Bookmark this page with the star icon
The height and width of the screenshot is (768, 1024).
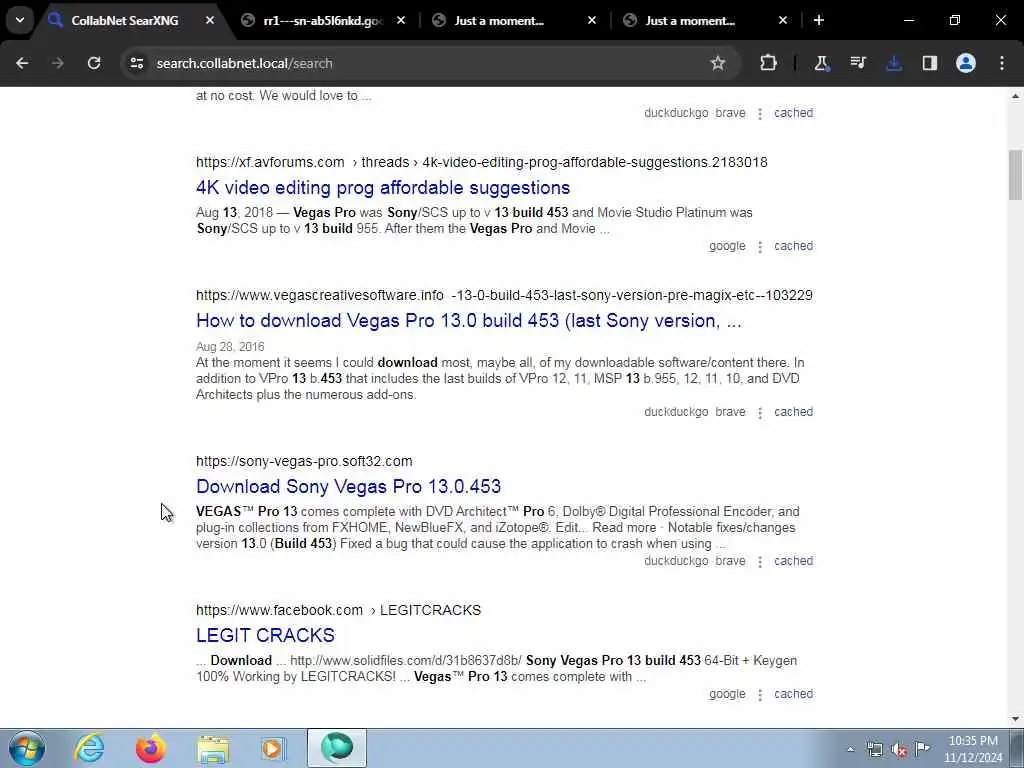point(718,63)
